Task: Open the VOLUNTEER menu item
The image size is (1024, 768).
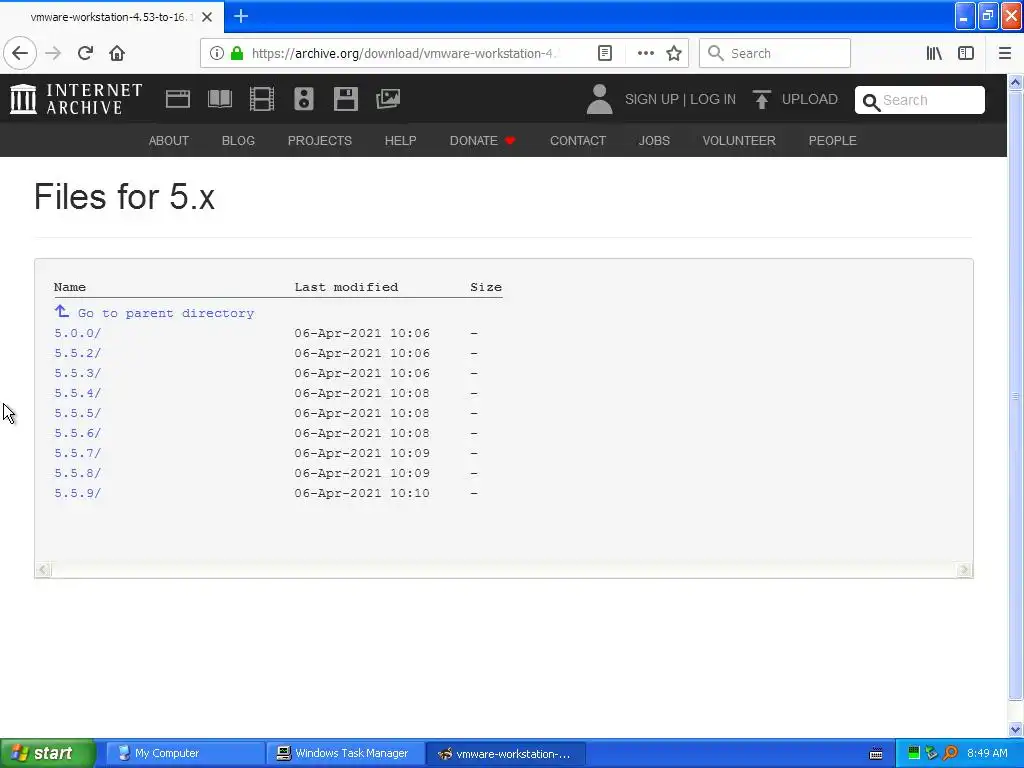Action: (x=739, y=140)
